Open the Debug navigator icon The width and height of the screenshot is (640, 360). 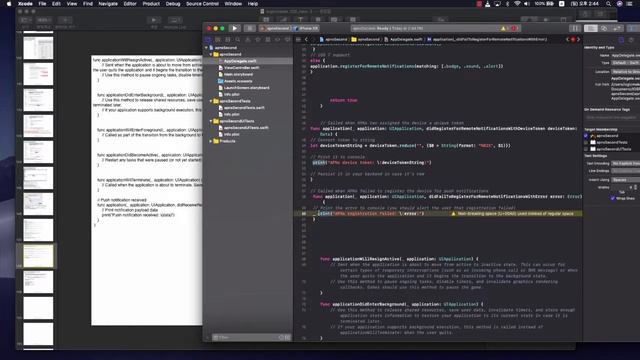(268, 40)
